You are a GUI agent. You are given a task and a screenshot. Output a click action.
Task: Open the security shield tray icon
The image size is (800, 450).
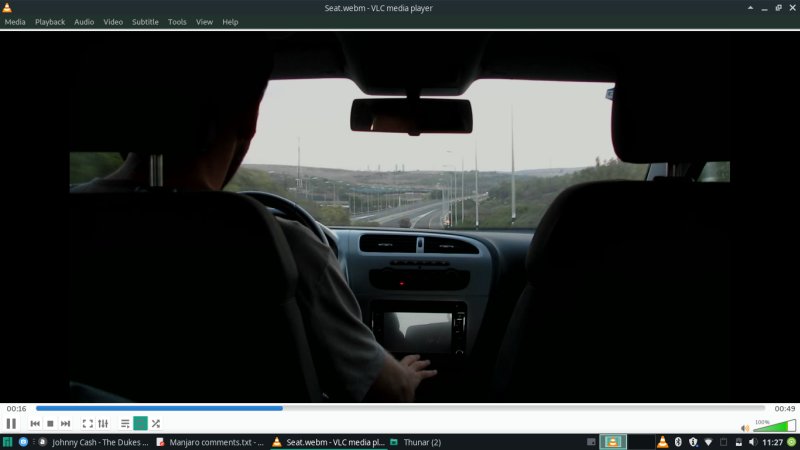click(x=693, y=442)
